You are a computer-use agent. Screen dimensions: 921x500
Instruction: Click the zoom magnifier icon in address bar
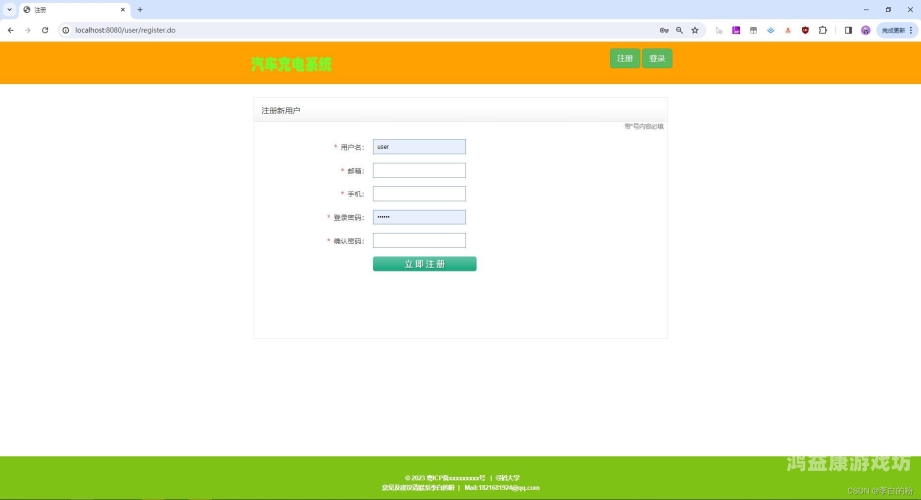tap(680, 30)
